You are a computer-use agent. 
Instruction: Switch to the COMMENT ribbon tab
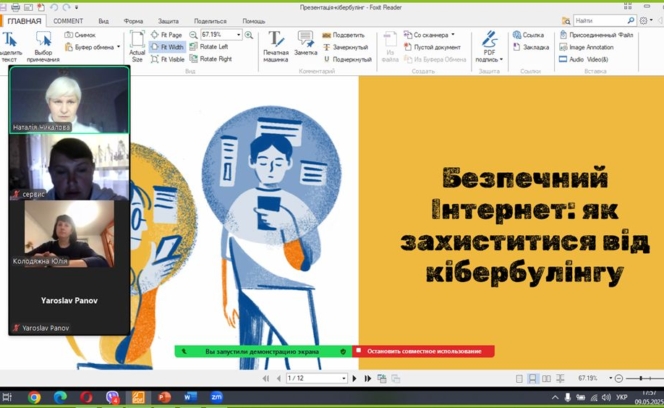(x=68, y=20)
